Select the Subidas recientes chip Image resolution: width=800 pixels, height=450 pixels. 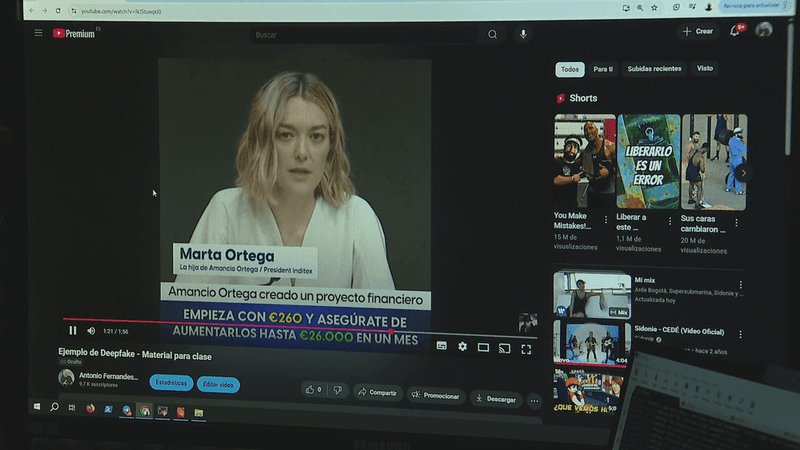654,68
